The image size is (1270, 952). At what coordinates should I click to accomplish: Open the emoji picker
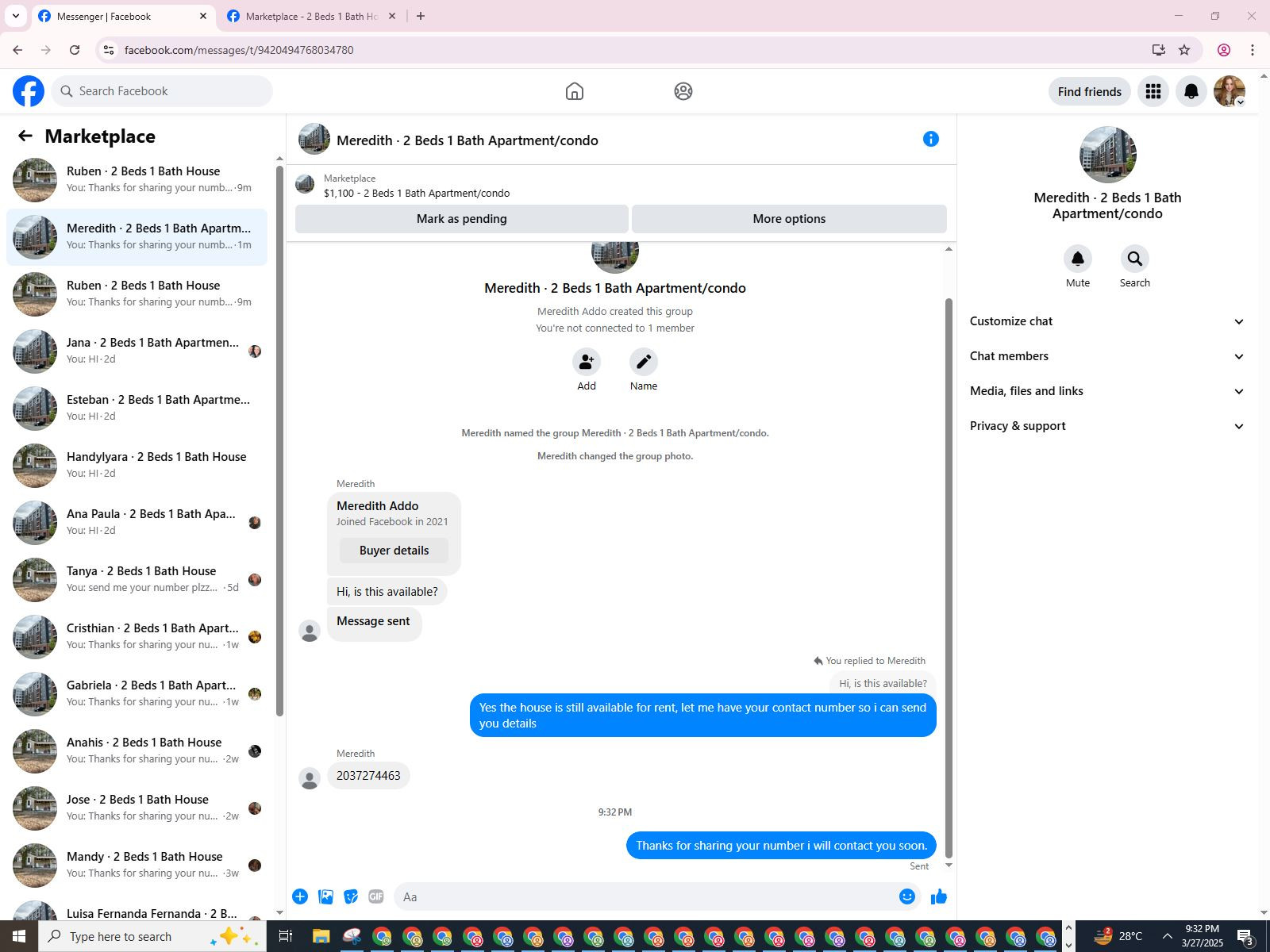pos(907,896)
